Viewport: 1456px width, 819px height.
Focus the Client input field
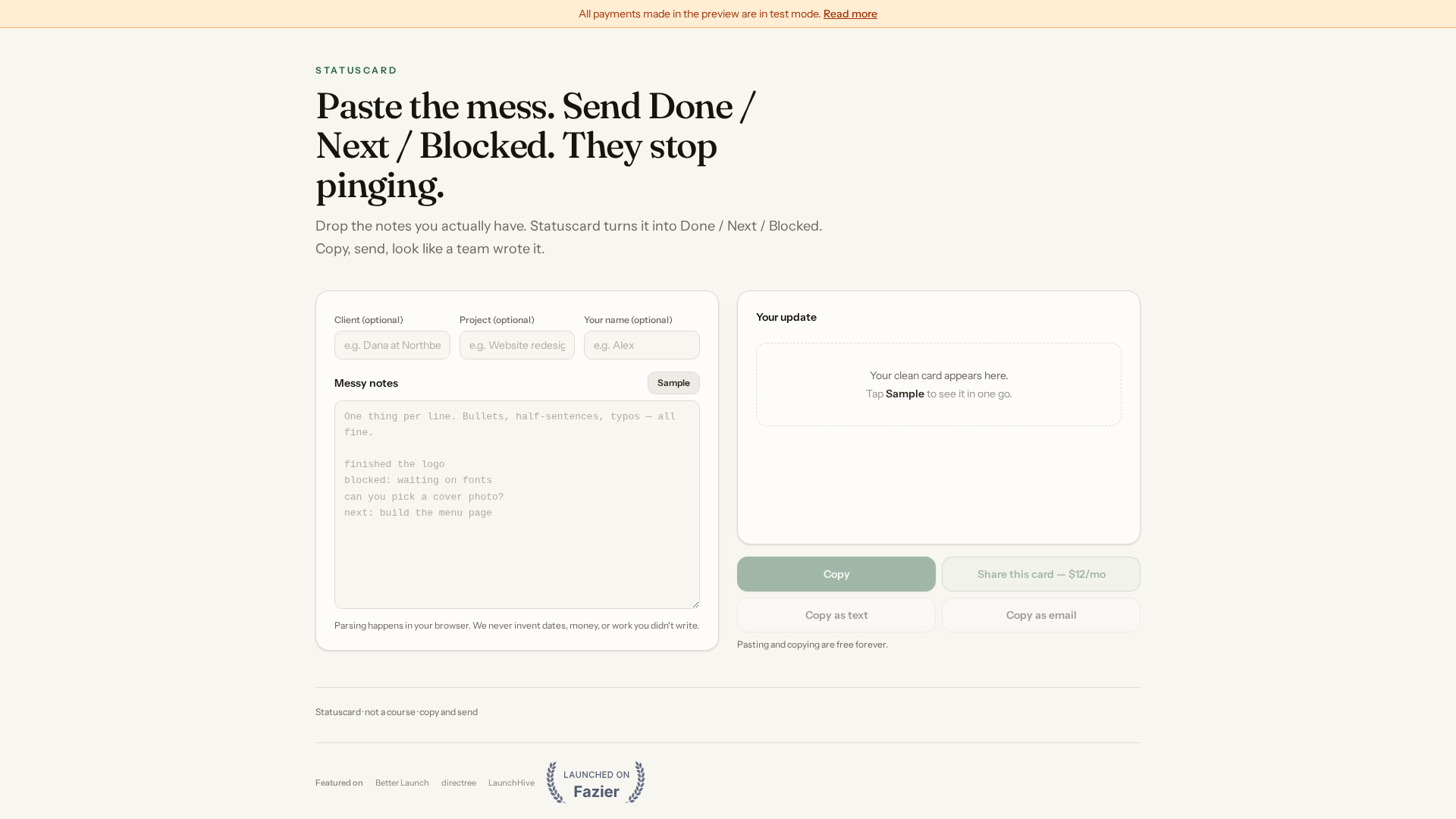pyautogui.click(x=392, y=345)
